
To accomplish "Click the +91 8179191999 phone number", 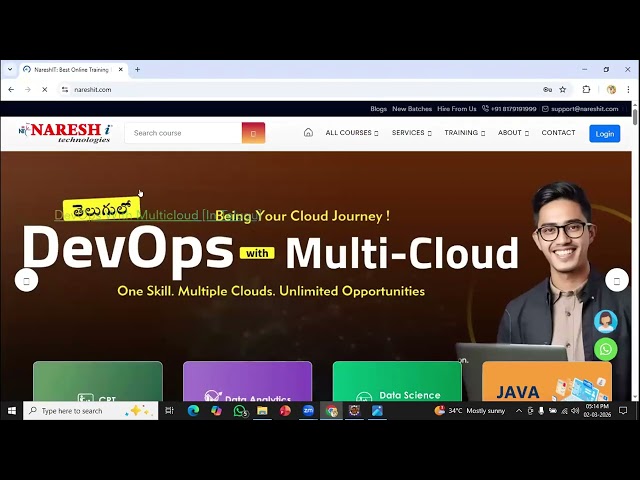I will coord(509,109).
